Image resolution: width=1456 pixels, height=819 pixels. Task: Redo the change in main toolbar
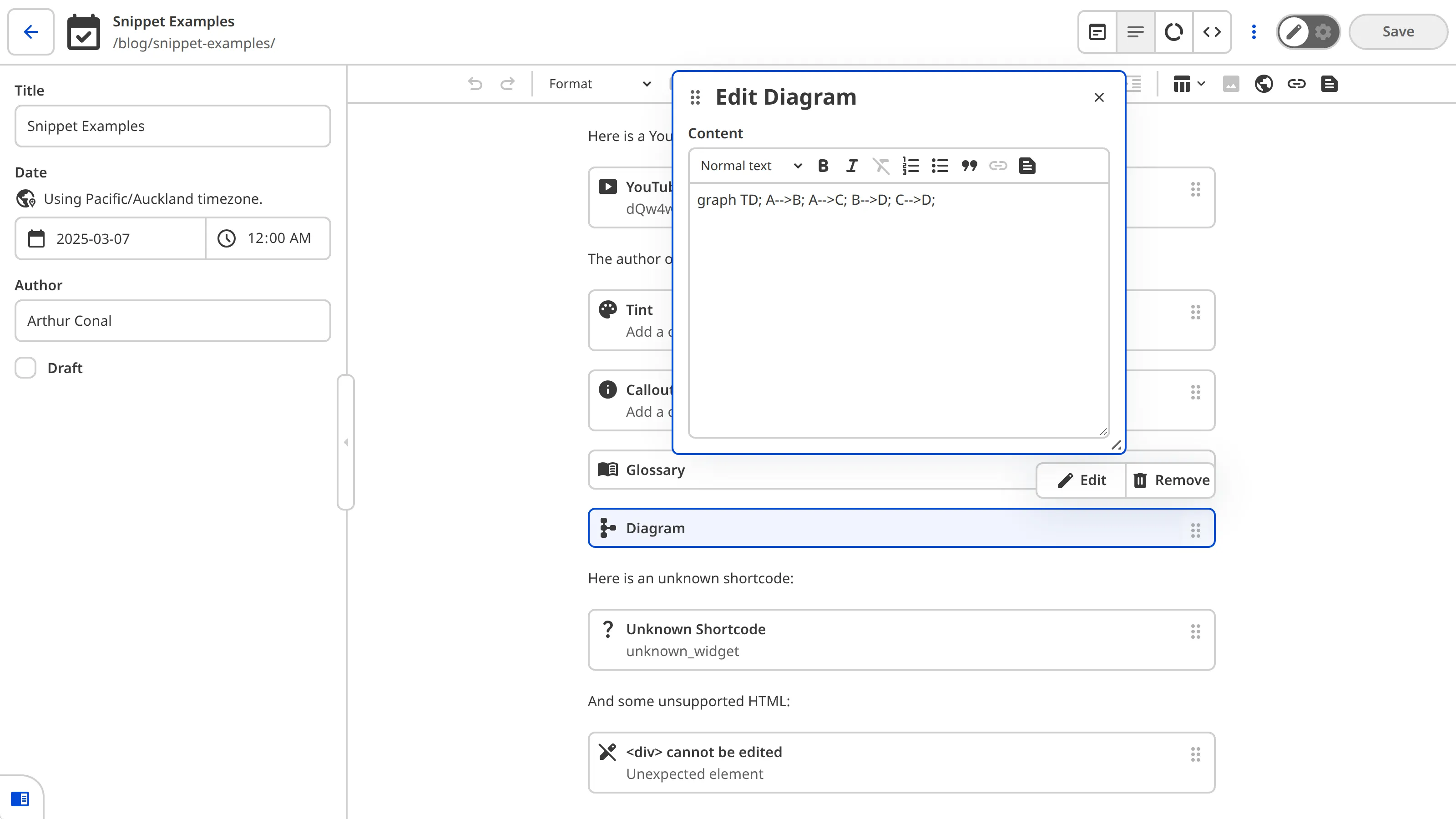[x=508, y=84]
